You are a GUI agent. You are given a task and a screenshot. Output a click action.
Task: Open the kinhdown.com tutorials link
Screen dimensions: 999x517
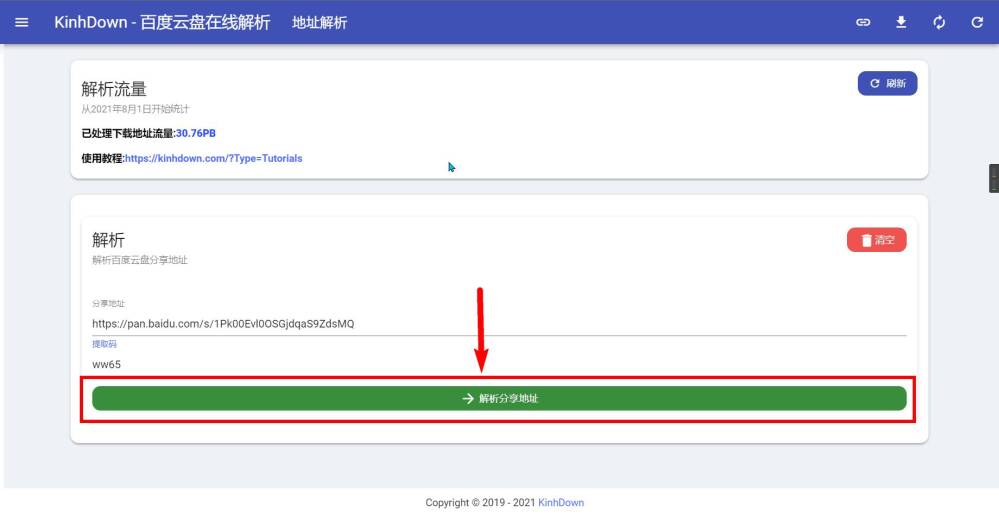[214, 158]
